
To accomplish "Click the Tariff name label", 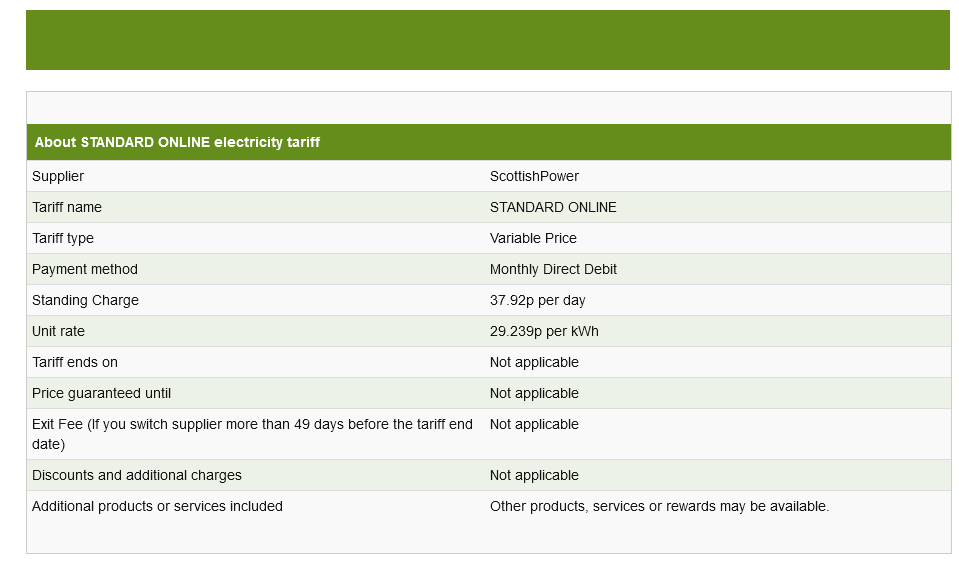I will pos(67,207).
